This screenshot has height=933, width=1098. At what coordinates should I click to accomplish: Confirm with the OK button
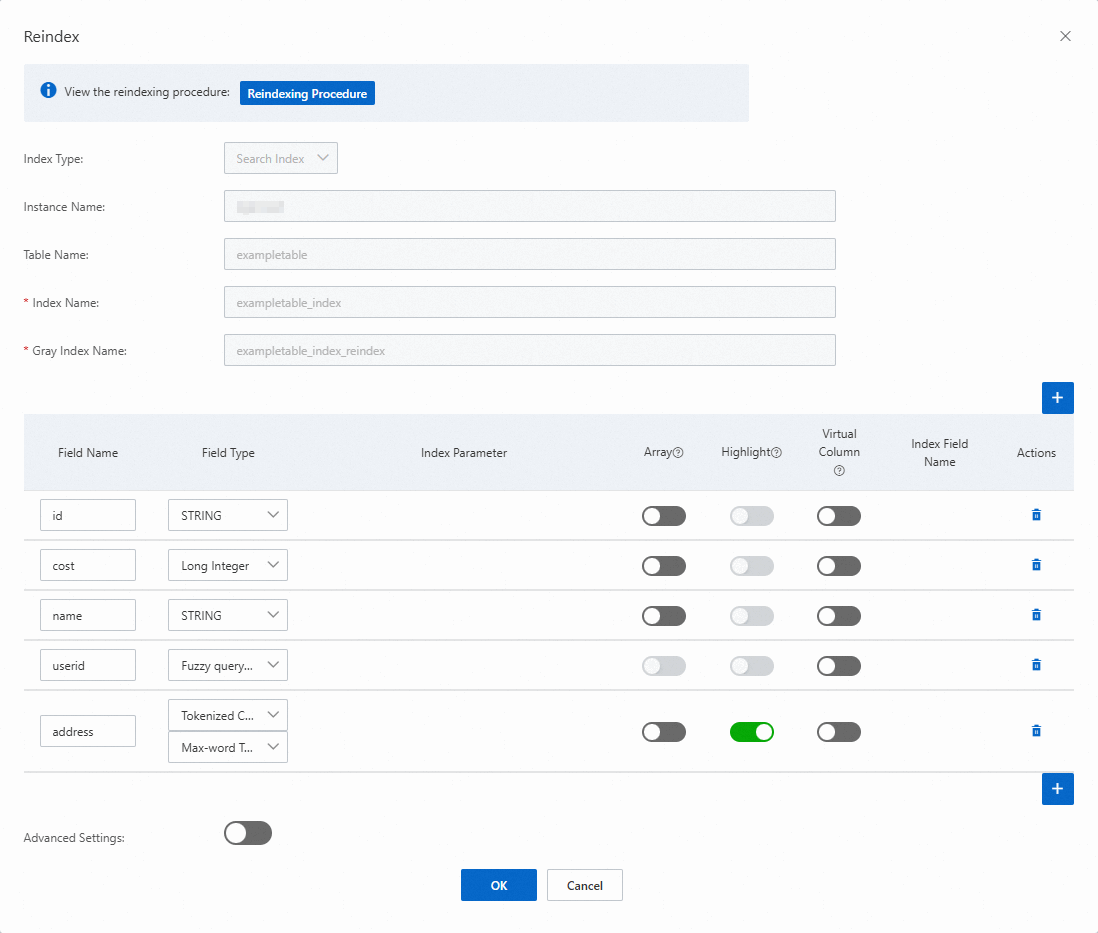(499, 885)
